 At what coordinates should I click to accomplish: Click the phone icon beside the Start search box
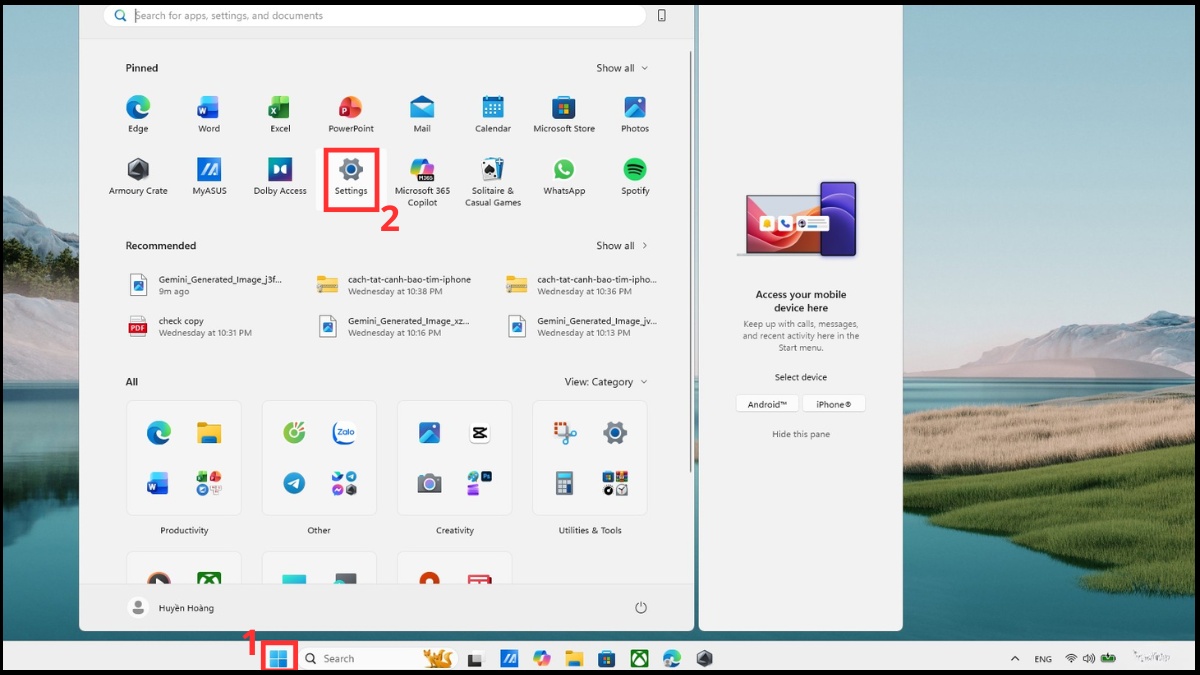coord(662,16)
